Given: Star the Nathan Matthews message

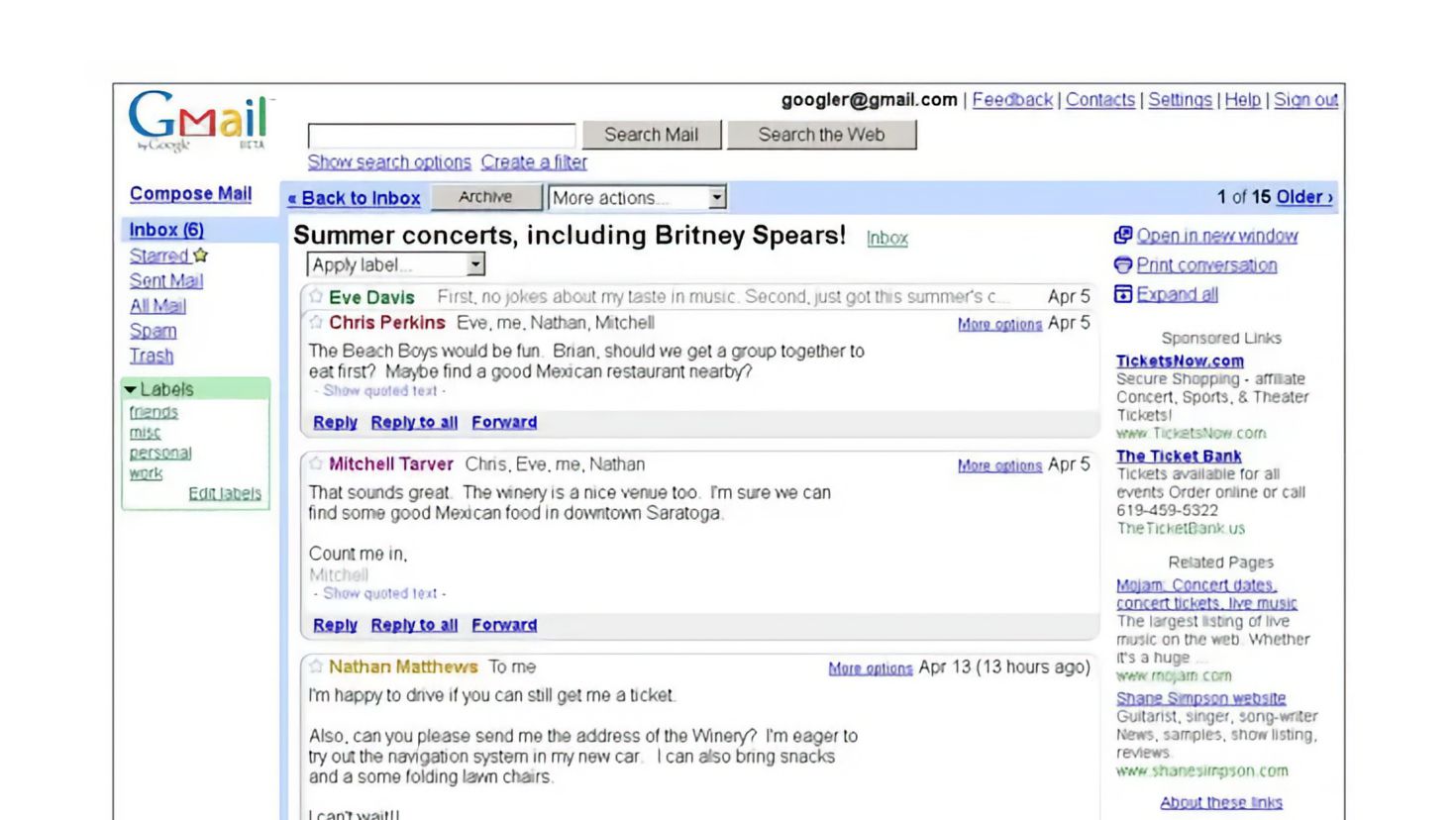Looking at the screenshot, I should click(x=316, y=666).
